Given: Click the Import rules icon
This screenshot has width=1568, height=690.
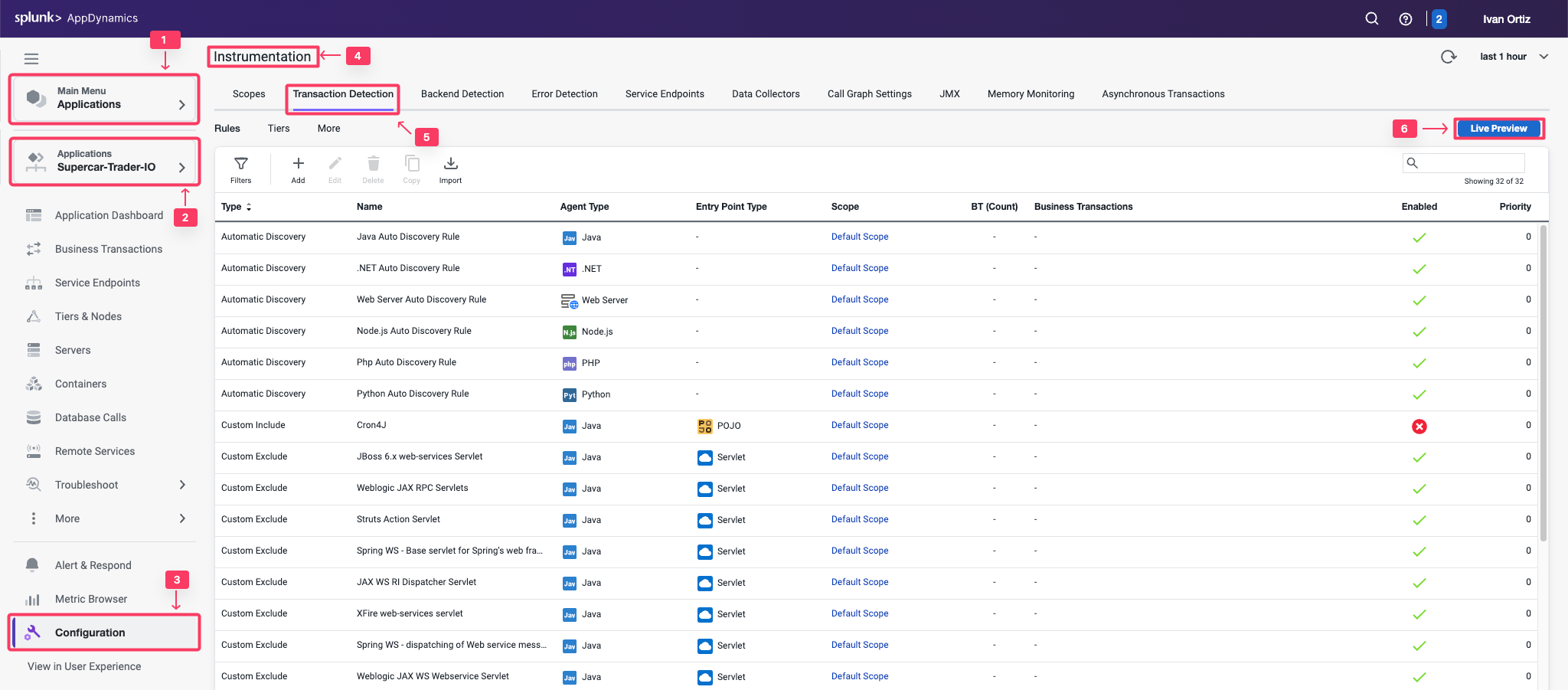Looking at the screenshot, I should pyautogui.click(x=450, y=164).
